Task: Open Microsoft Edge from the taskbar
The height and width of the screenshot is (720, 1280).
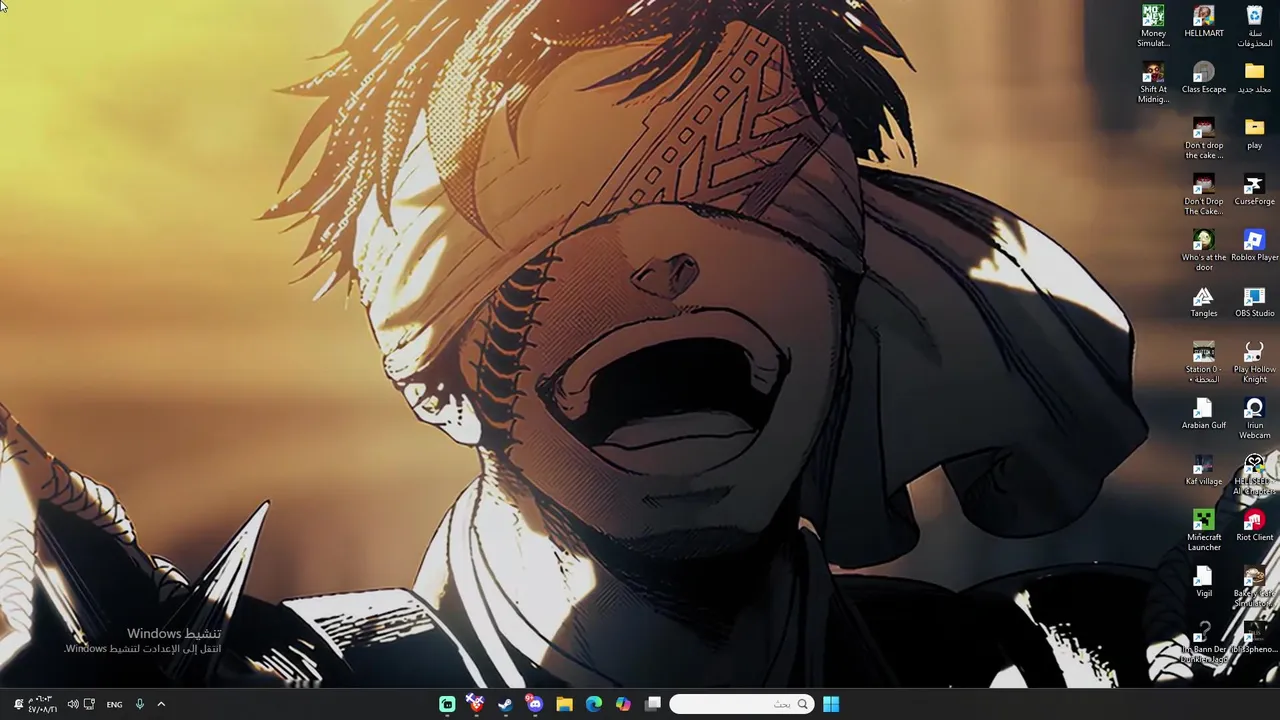Action: [594, 704]
